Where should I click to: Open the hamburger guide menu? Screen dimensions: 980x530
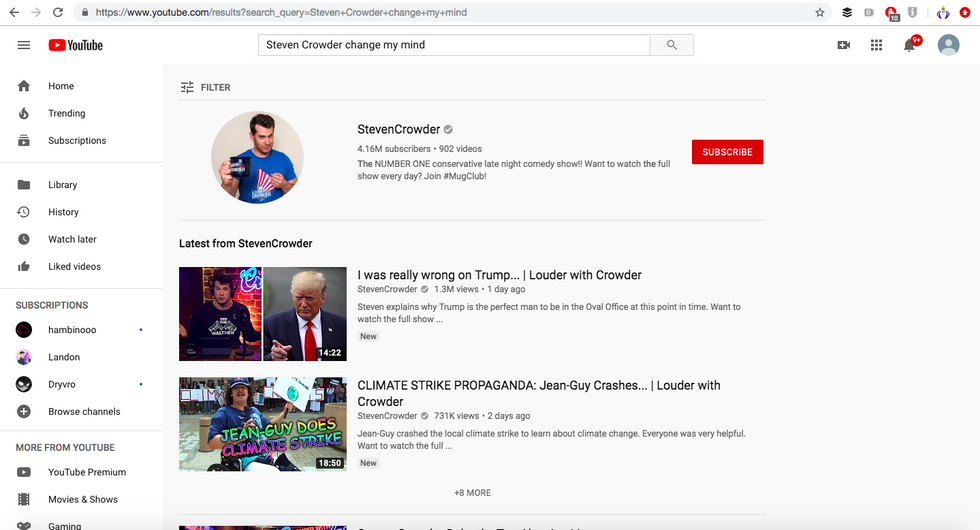pyautogui.click(x=24, y=45)
